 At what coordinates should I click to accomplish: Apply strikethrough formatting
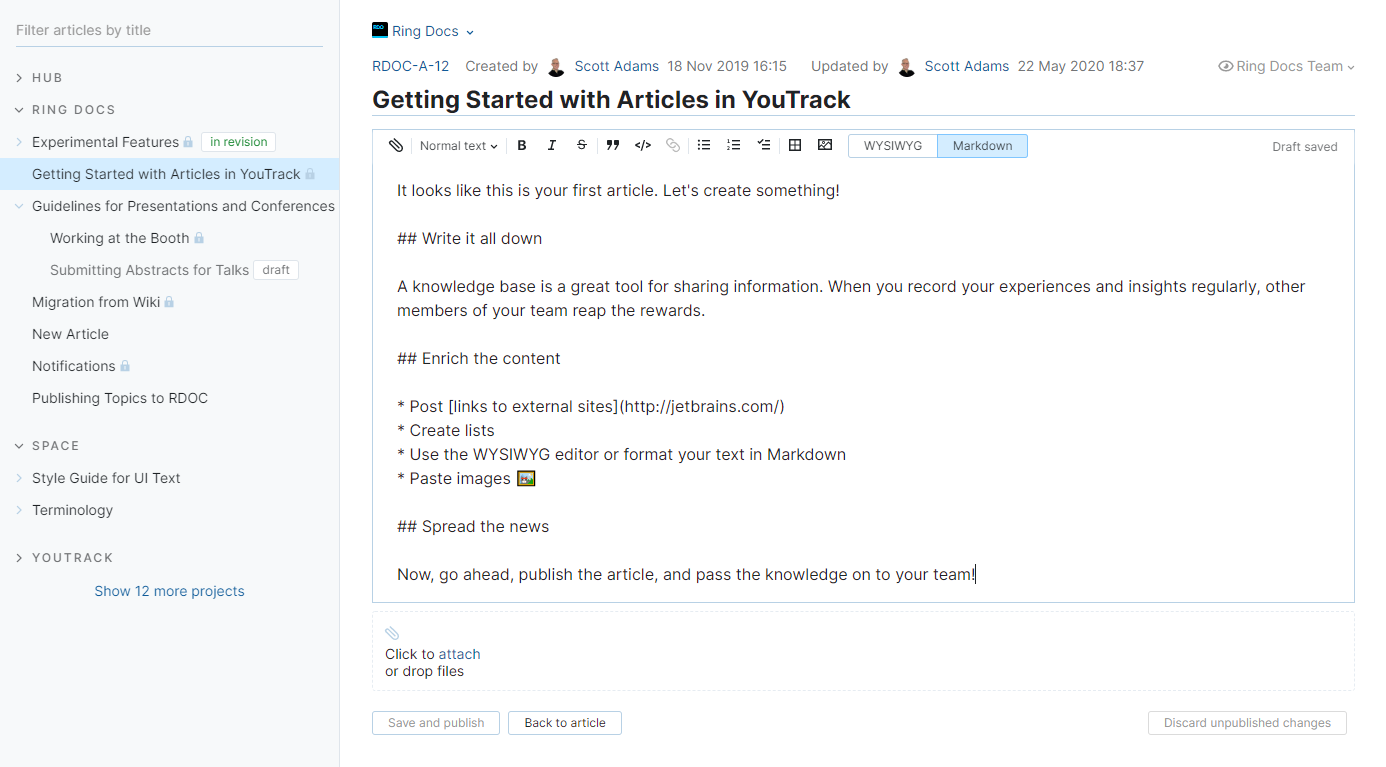coord(582,146)
